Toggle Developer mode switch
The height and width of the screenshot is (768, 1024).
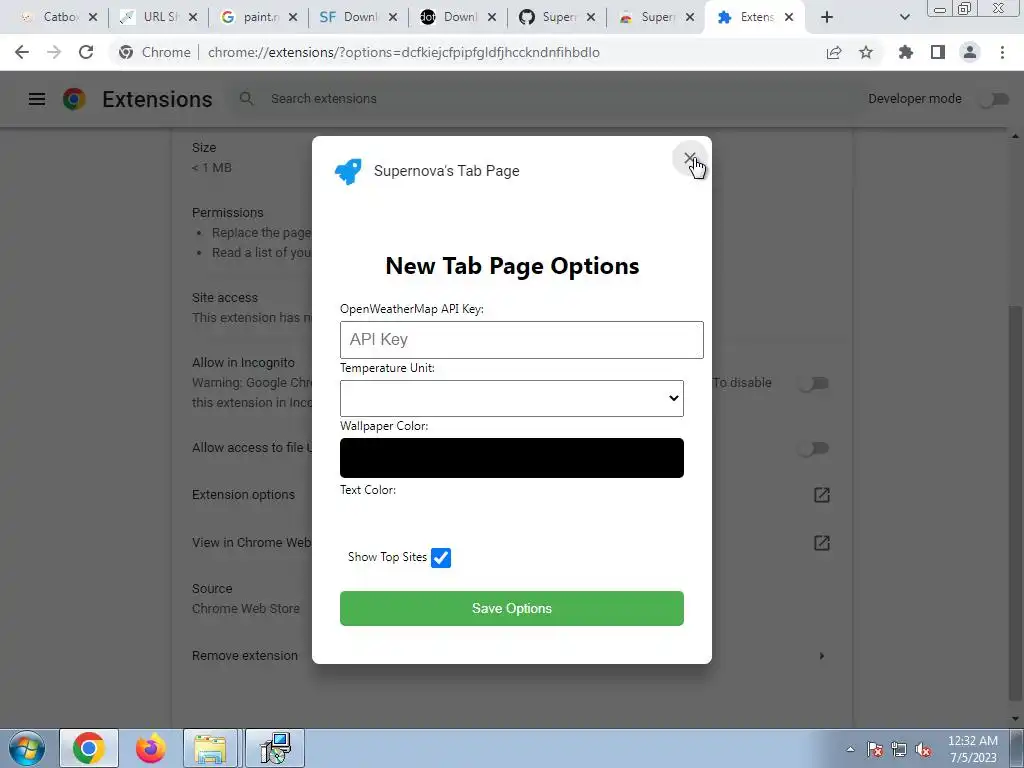[995, 99]
